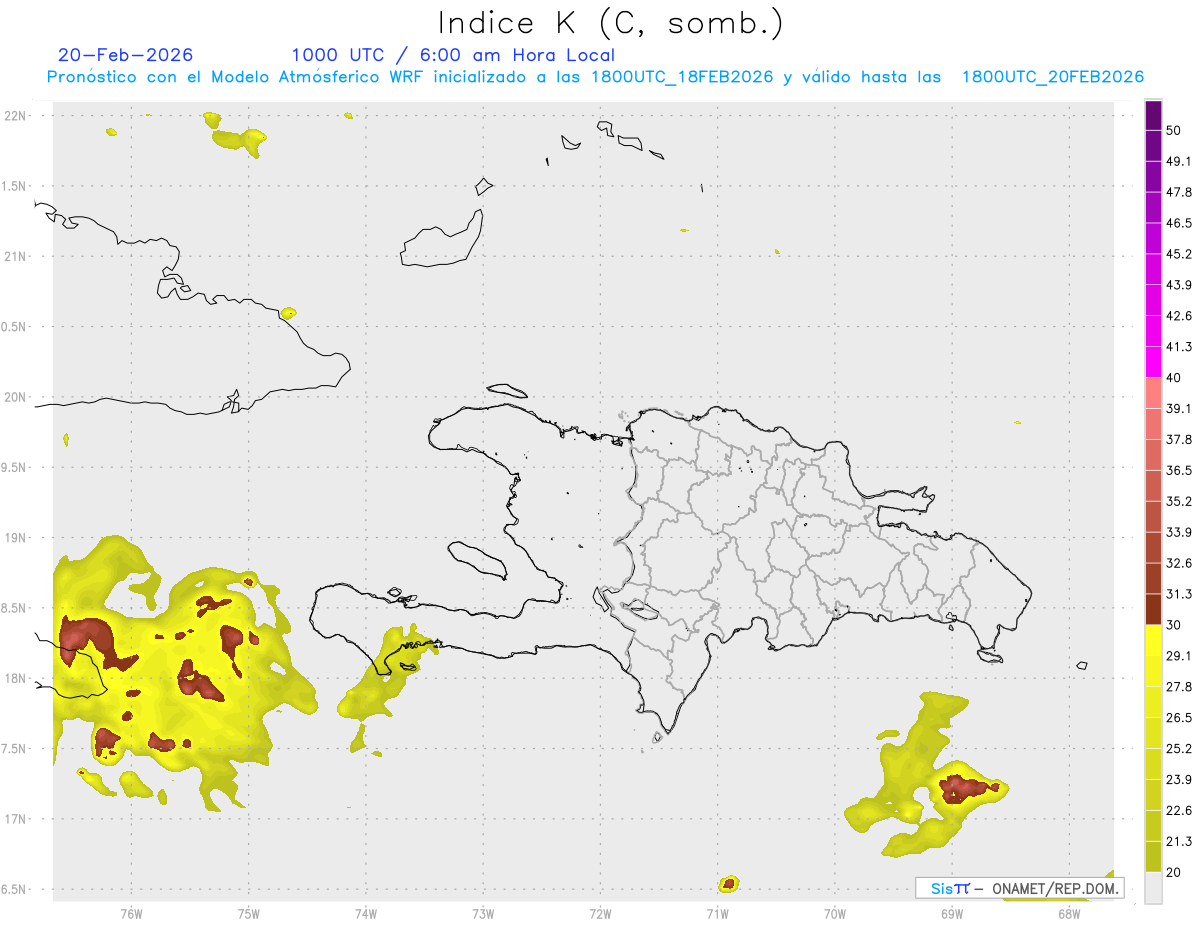This screenshot has width=1200, height=927.
Task: Click colorbar label "25.2"
Action: (1179, 749)
